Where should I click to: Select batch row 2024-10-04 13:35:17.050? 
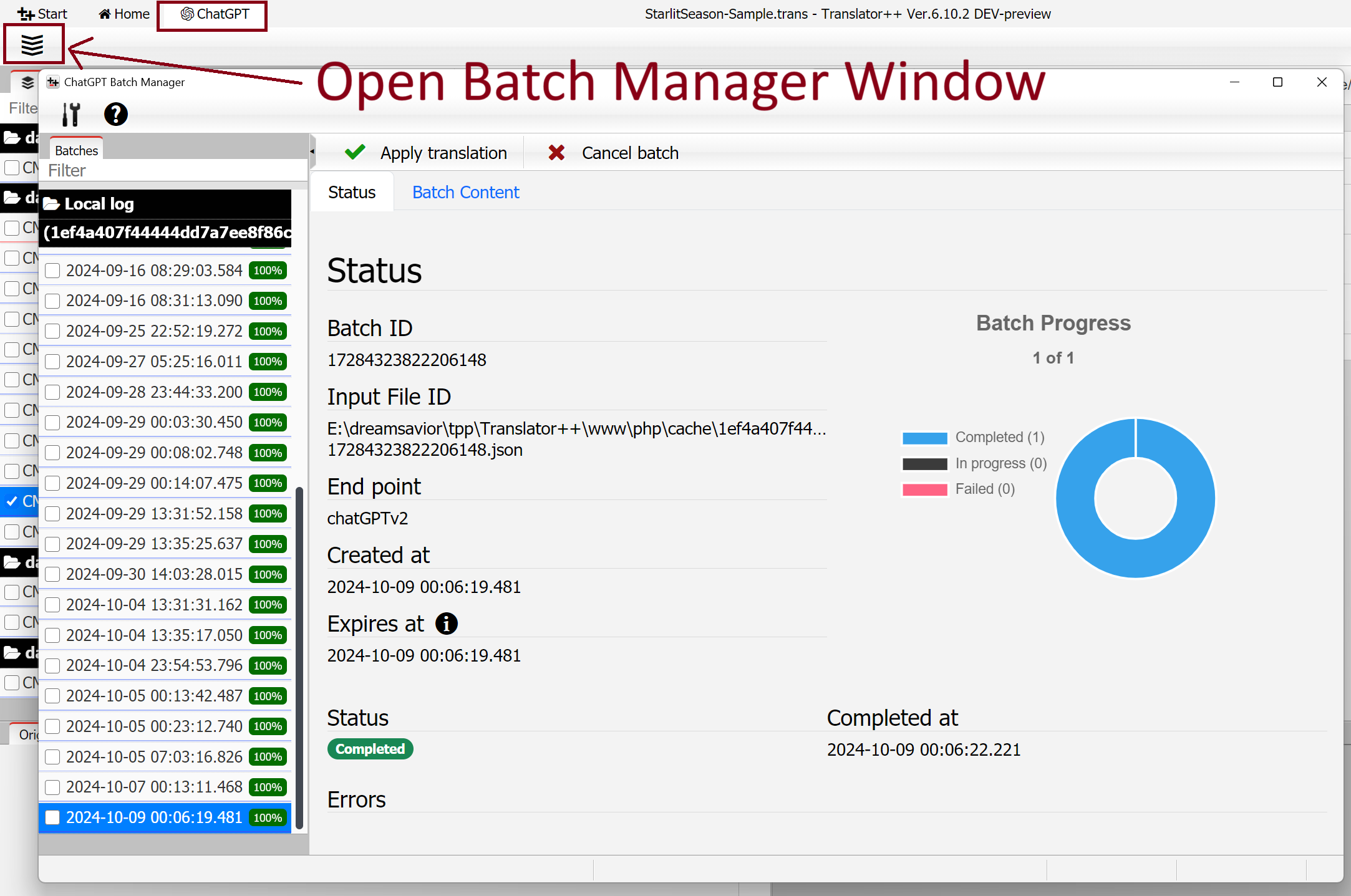pyautogui.click(x=165, y=635)
